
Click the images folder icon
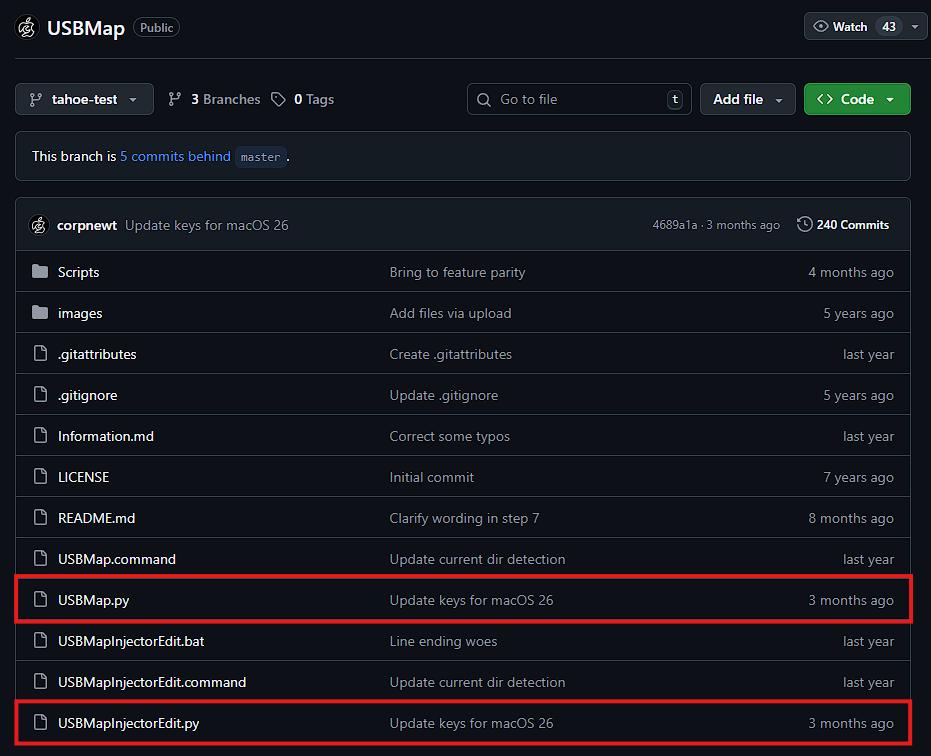tap(40, 312)
